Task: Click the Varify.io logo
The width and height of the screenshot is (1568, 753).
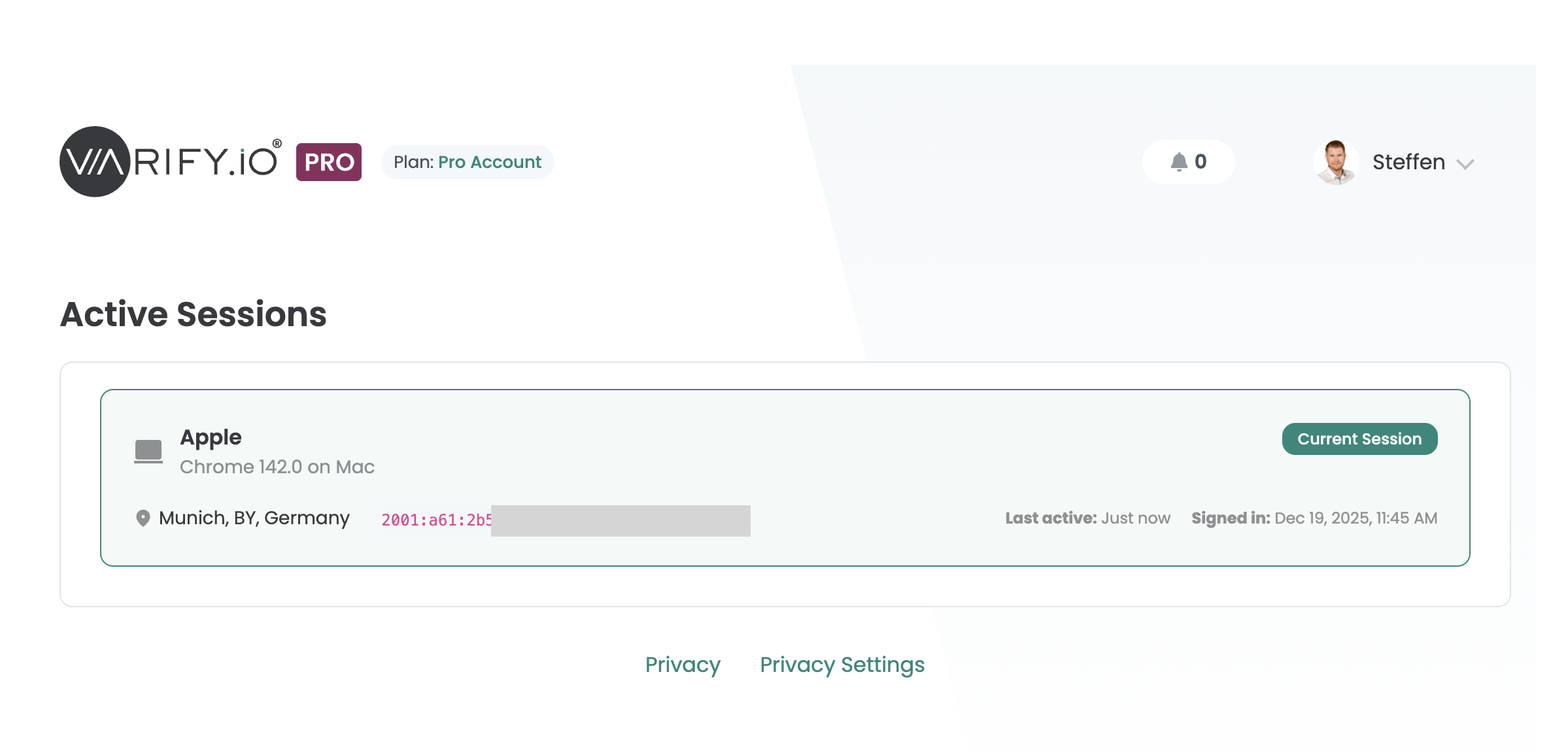Action: [x=171, y=161]
